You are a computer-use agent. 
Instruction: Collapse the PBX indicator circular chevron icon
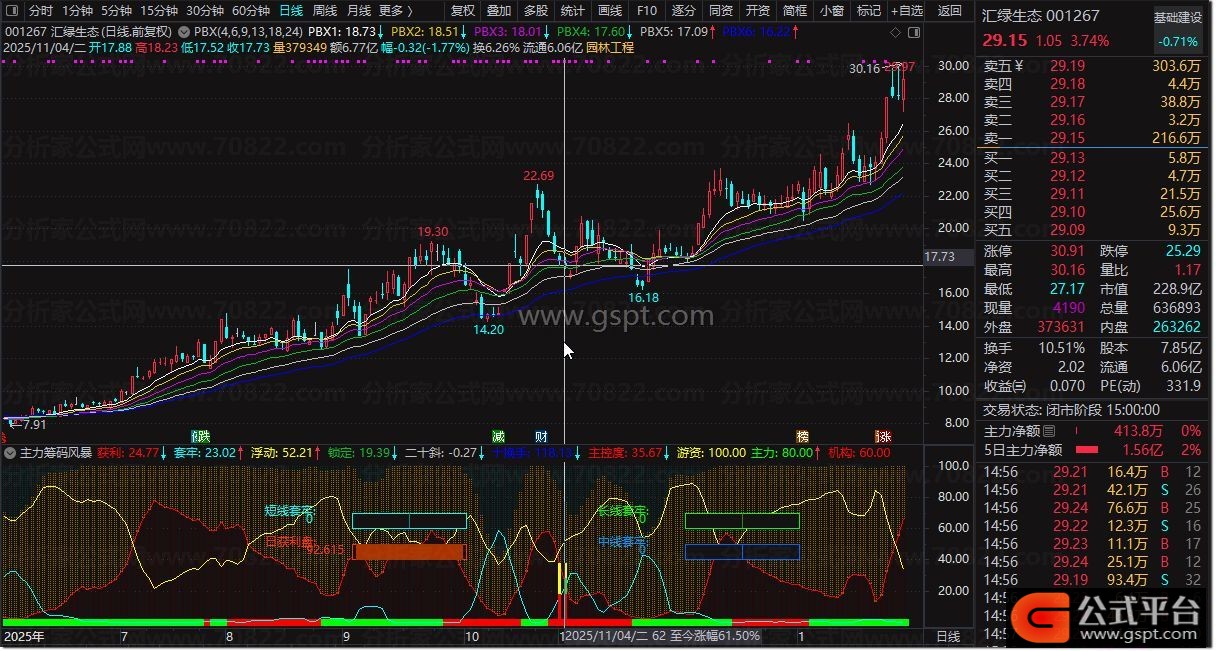183,32
